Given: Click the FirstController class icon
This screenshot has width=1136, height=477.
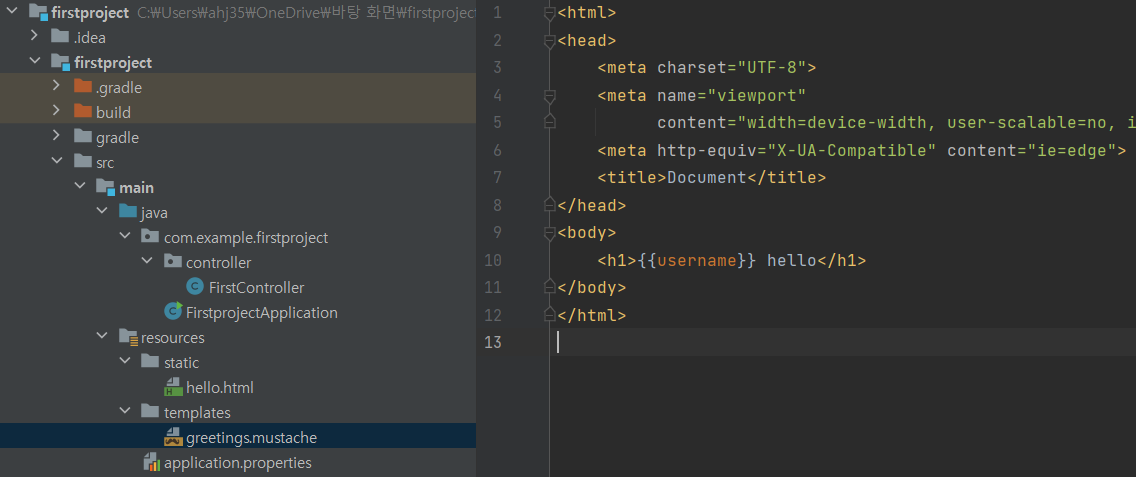Looking at the screenshot, I should (x=194, y=287).
